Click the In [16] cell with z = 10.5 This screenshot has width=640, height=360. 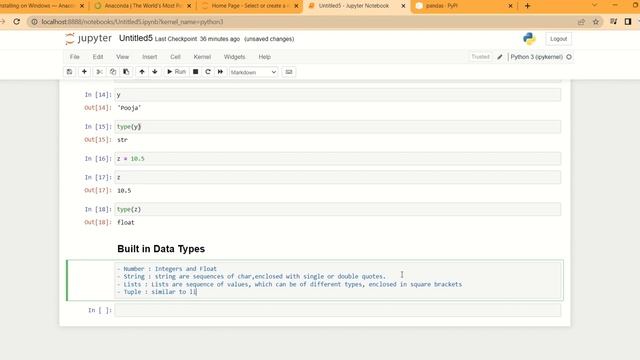coord(338,158)
